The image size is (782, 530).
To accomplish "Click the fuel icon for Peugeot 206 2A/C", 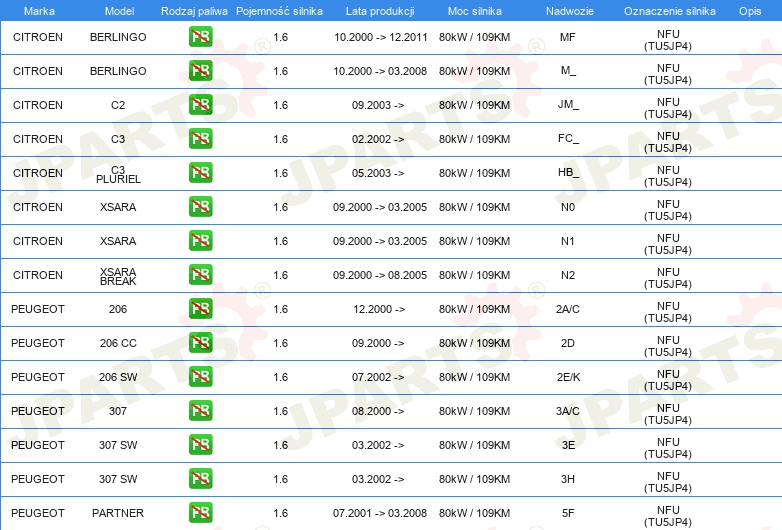I will (x=200, y=309).
